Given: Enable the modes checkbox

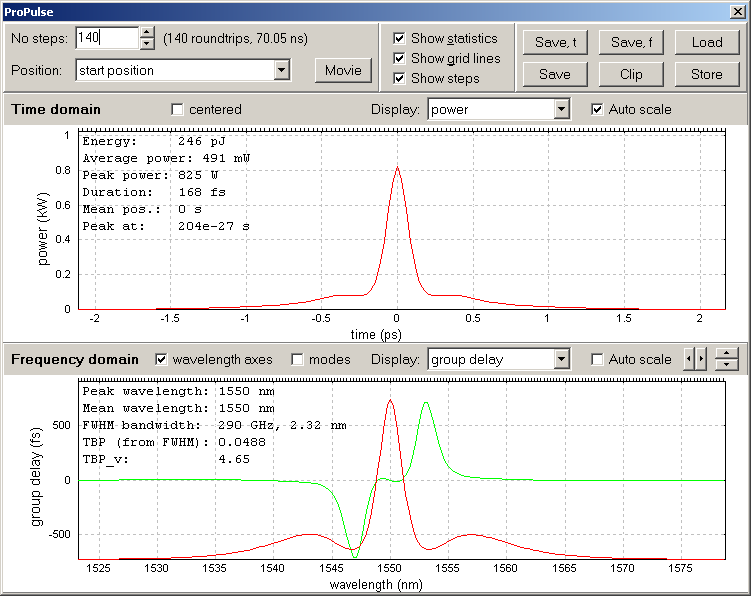Looking at the screenshot, I should tap(297, 360).
